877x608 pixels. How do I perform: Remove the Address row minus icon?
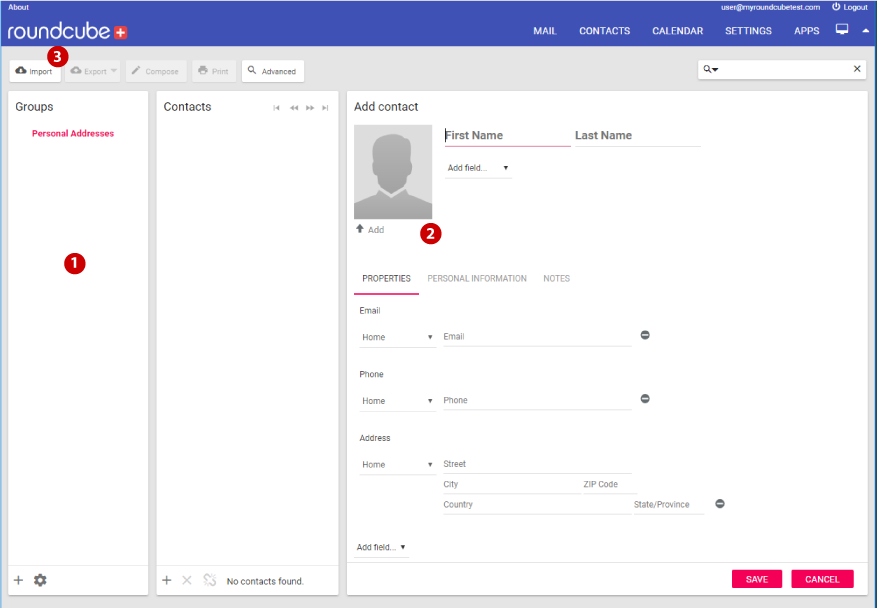click(720, 504)
